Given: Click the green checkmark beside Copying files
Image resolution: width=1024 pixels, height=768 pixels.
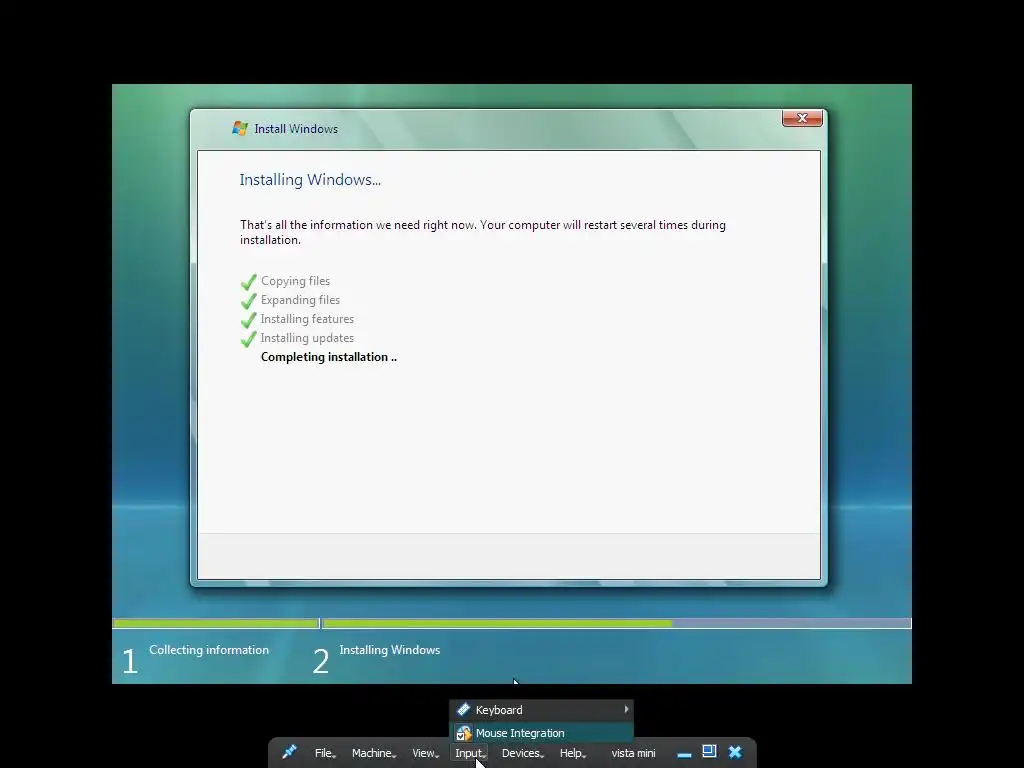Looking at the screenshot, I should pyautogui.click(x=248, y=282).
